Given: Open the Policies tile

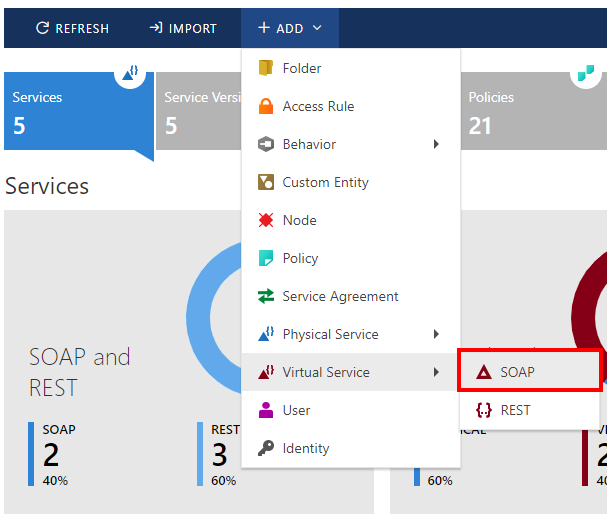Looking at the screenshot, I should click(x=530, y=110).
